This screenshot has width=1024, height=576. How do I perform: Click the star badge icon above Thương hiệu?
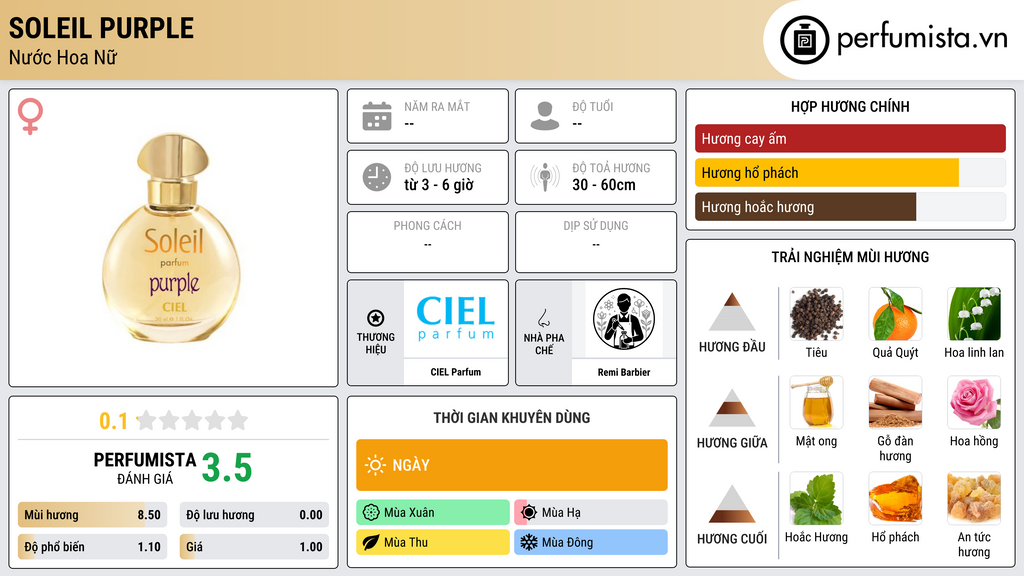(x=376, y=318)
